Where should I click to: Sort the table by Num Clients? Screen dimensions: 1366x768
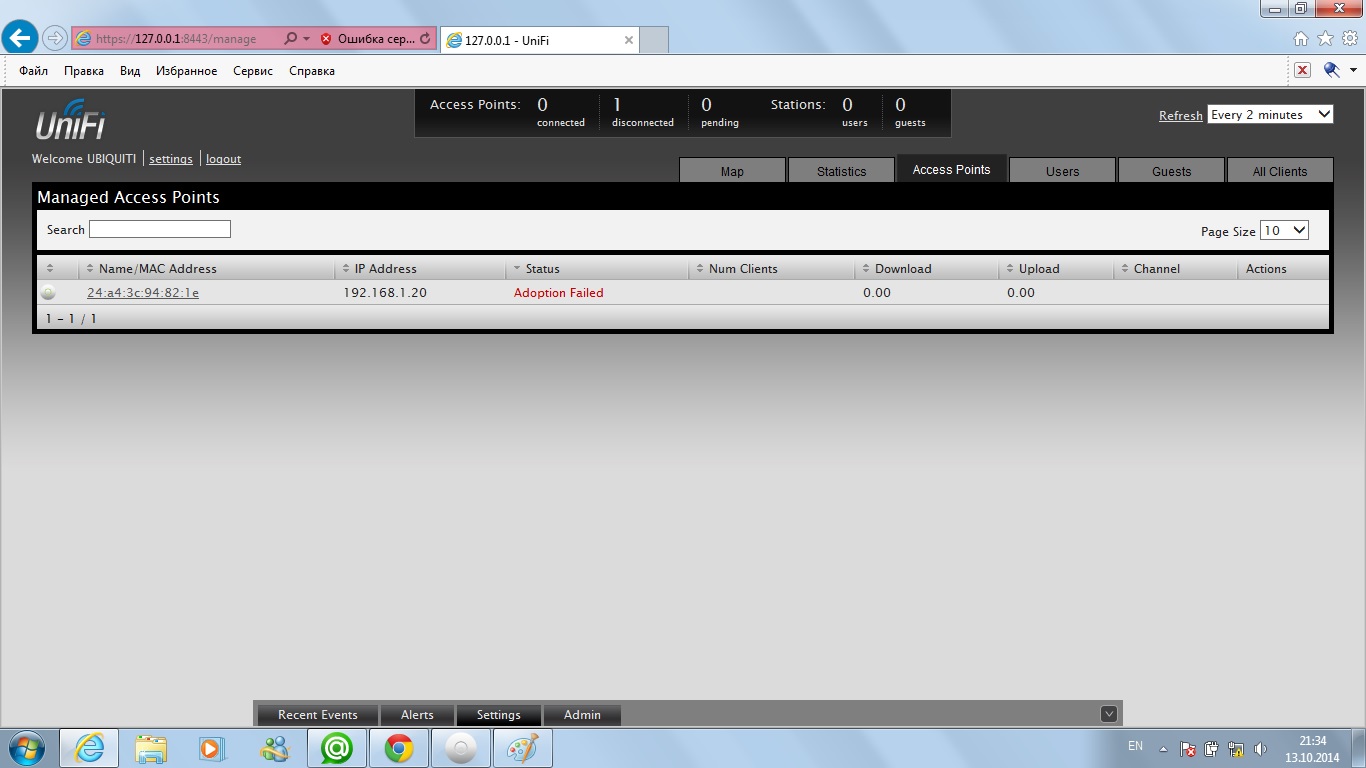pyautogui.click(x=742, y=269)
